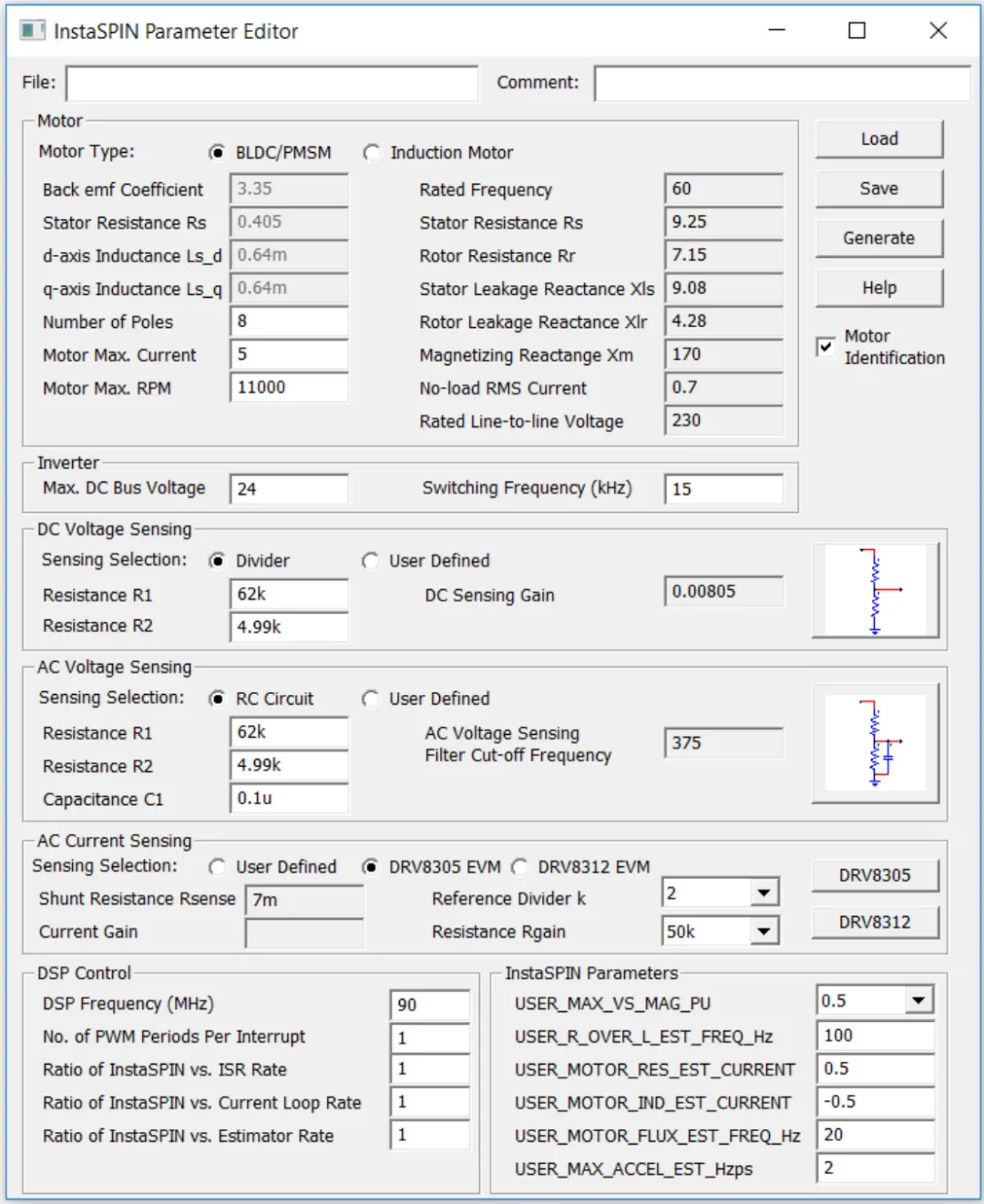Open Help
Screen dimensions: 984x1204
click(879, 289)
